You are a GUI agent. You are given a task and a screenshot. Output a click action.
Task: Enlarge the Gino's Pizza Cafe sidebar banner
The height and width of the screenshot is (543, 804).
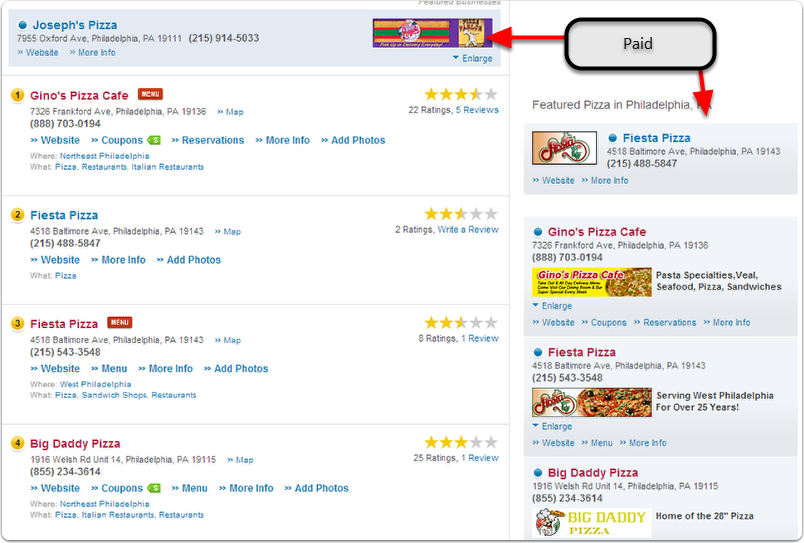[552, 306]
